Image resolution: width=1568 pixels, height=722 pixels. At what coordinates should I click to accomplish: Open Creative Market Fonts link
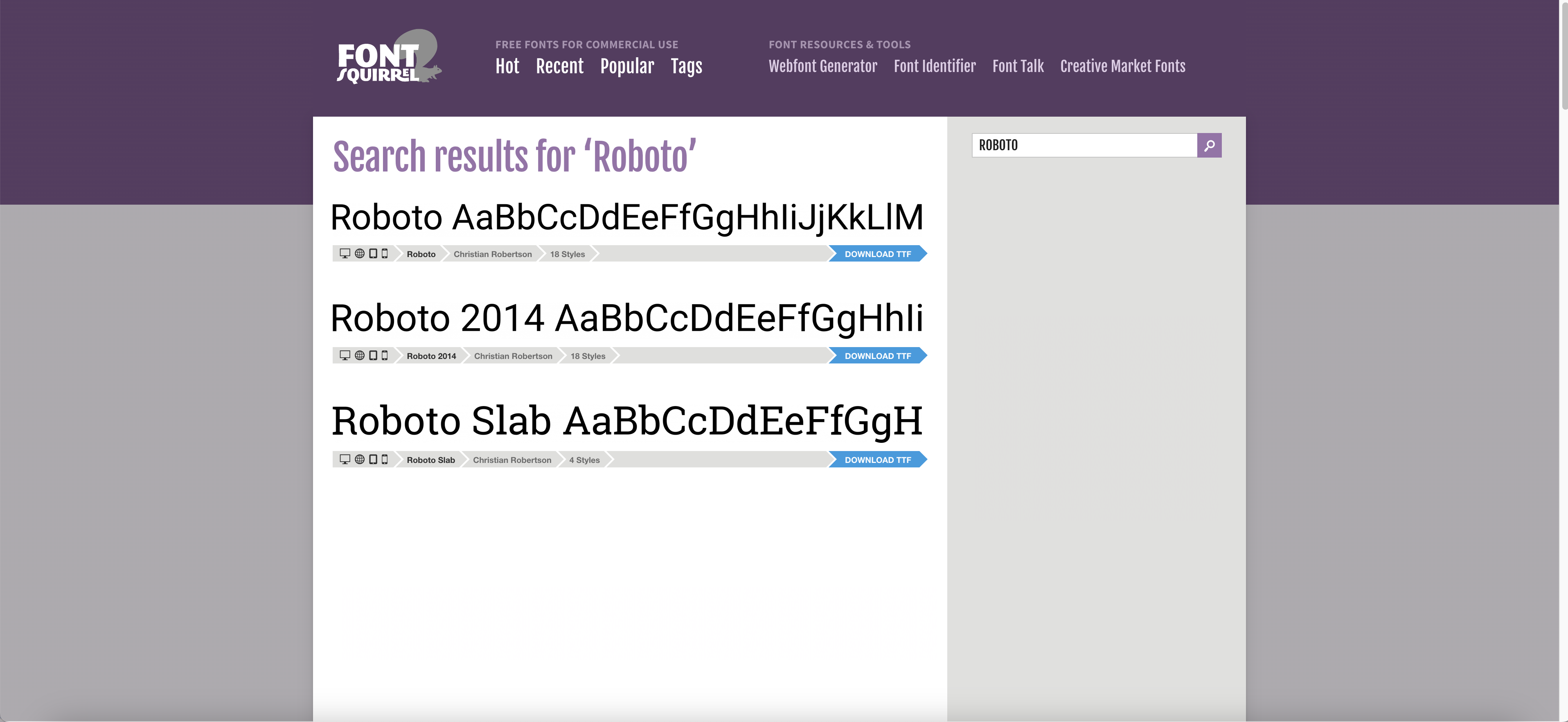(x=1122, y=66)
